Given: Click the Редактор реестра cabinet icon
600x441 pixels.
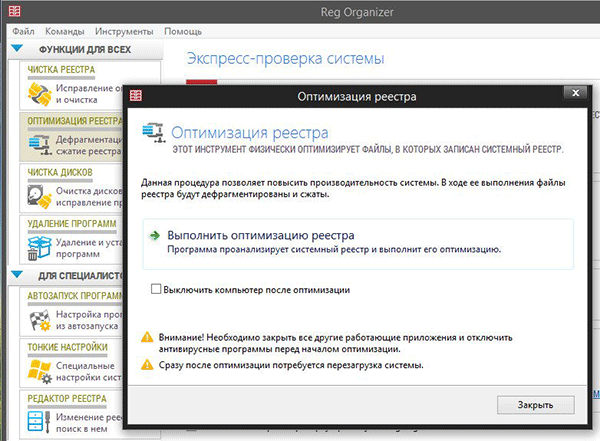Looking at the screenshot, I should tap(39, 422).
